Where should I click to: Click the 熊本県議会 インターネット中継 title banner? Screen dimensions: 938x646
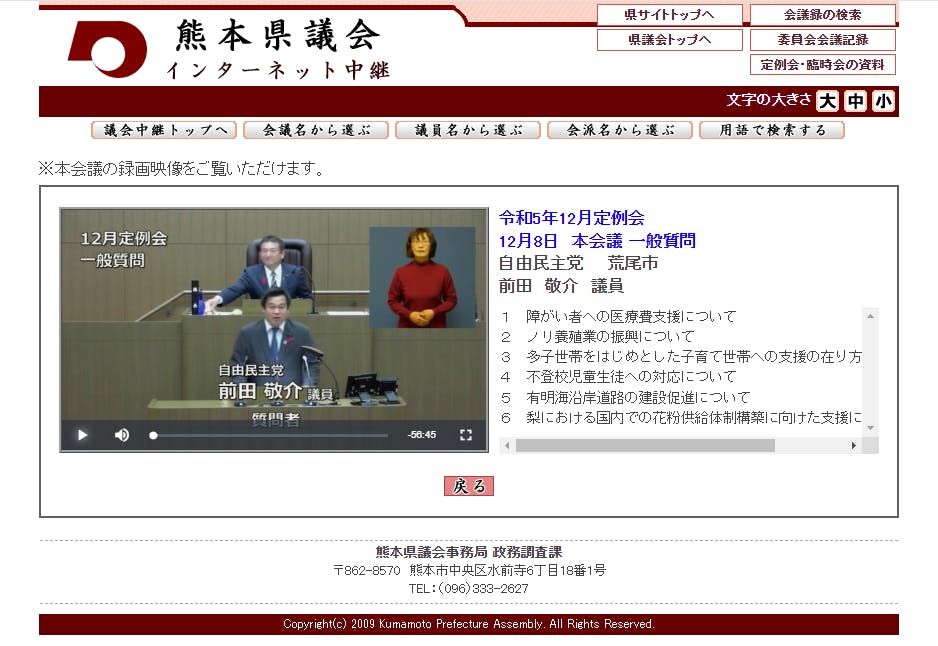(x=278, y=48)
